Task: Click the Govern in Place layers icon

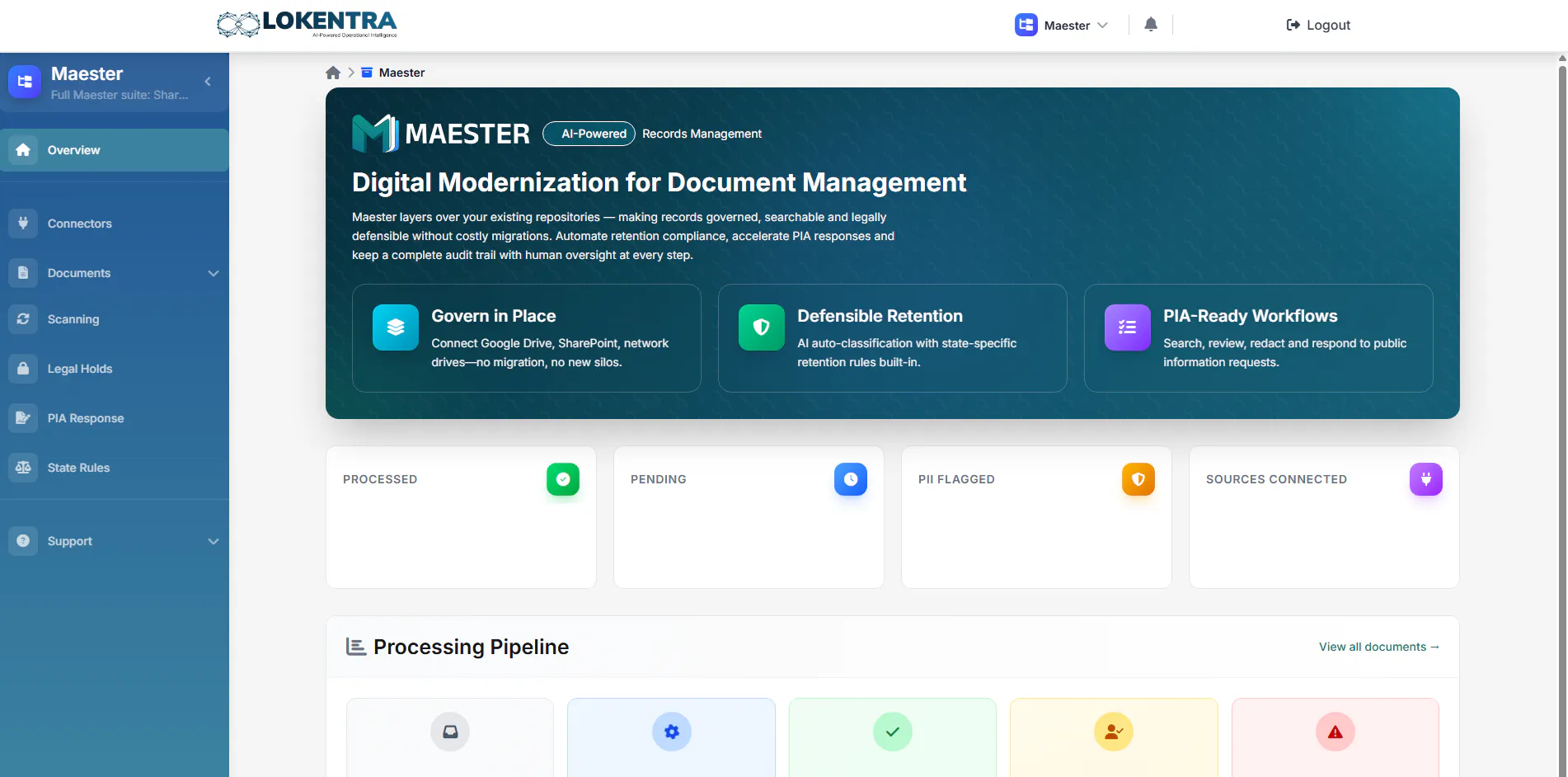Action: click(396, 327)
